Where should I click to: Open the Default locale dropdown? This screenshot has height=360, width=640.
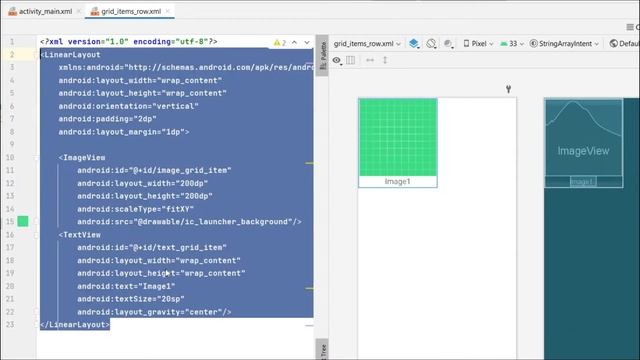coord(624,44)
